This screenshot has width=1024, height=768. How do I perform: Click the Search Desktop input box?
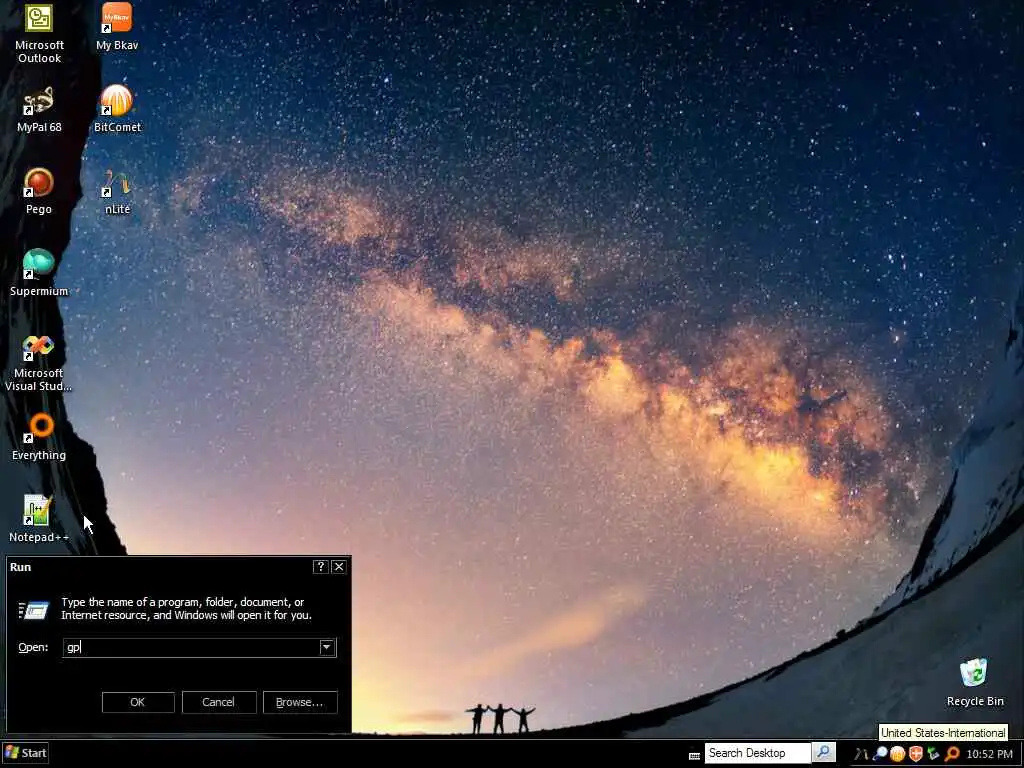(x=758, y=752)
